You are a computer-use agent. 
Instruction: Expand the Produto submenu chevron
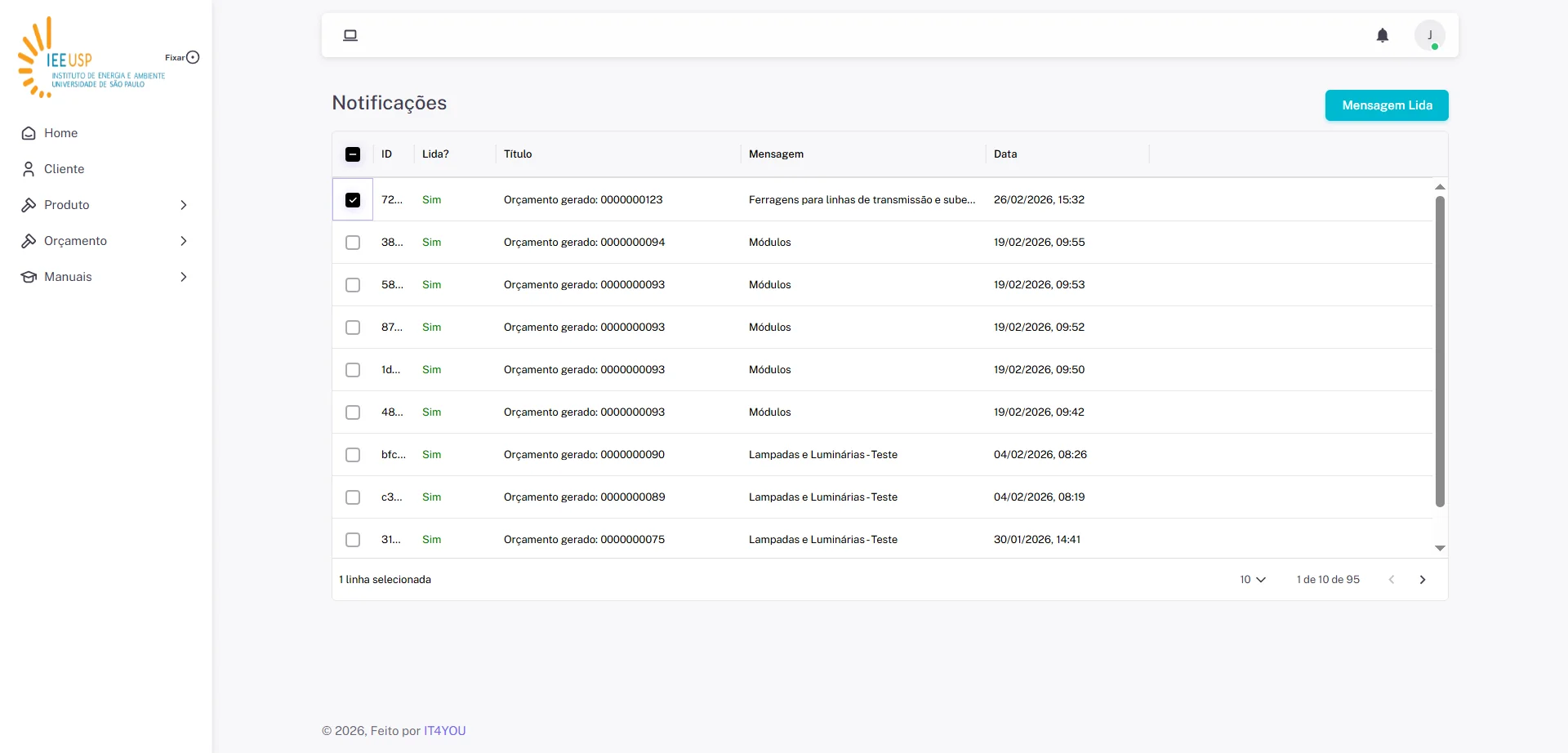pos(184,205)
